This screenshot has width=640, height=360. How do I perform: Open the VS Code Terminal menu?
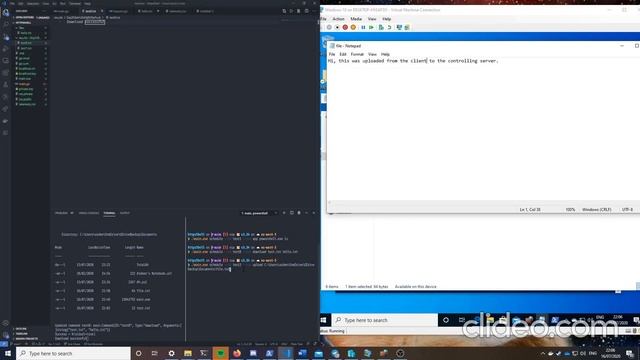point(75,3)
